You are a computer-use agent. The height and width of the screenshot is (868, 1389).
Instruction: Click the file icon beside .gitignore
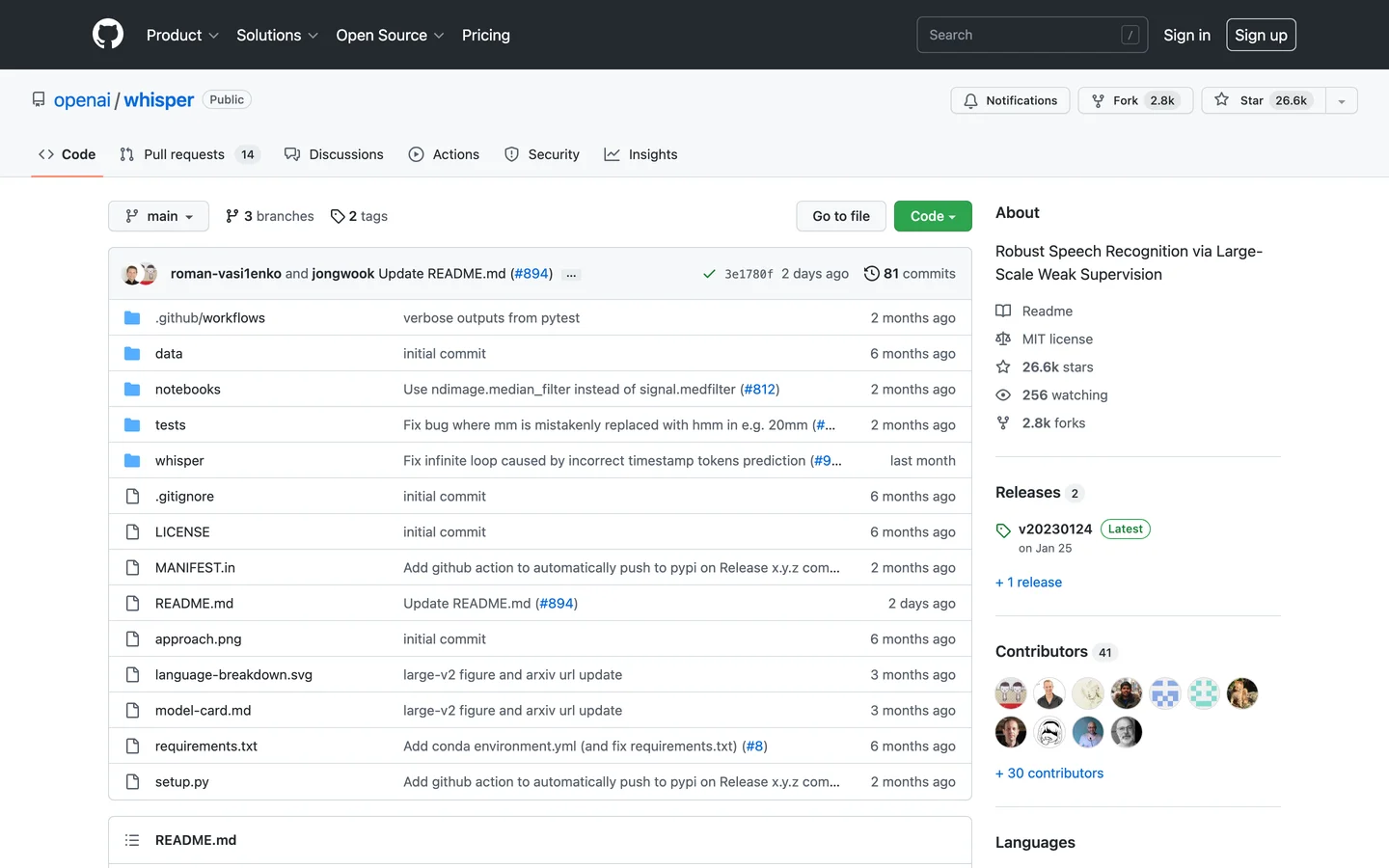132,496
